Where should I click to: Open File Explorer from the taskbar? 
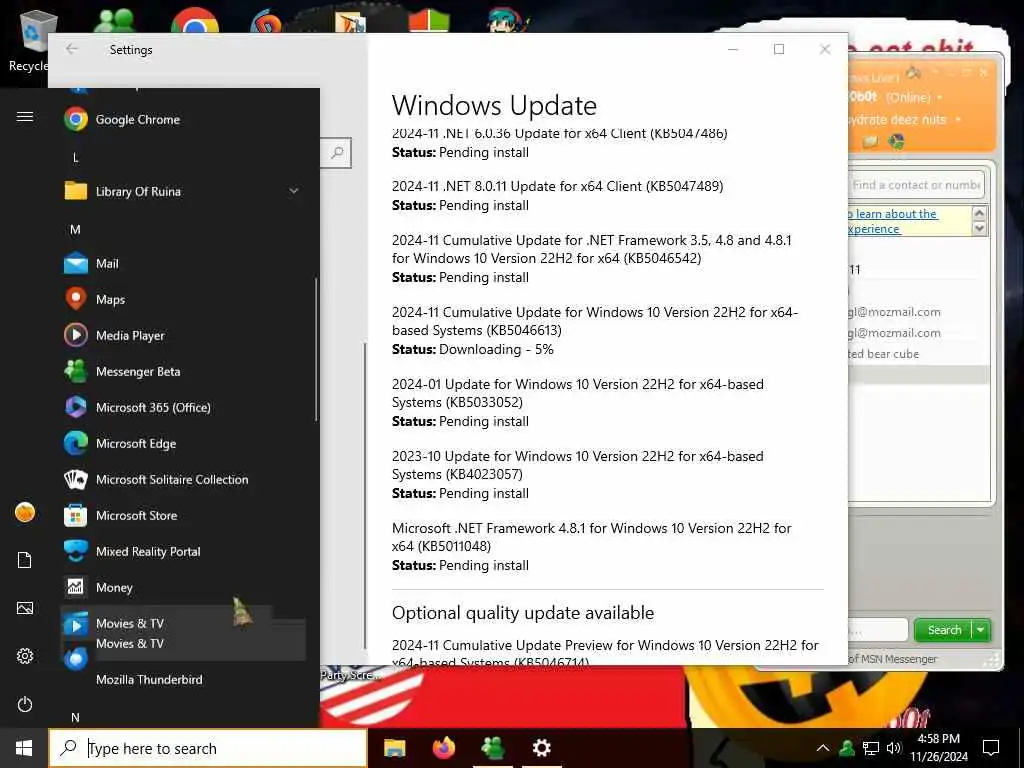point(394,748)
